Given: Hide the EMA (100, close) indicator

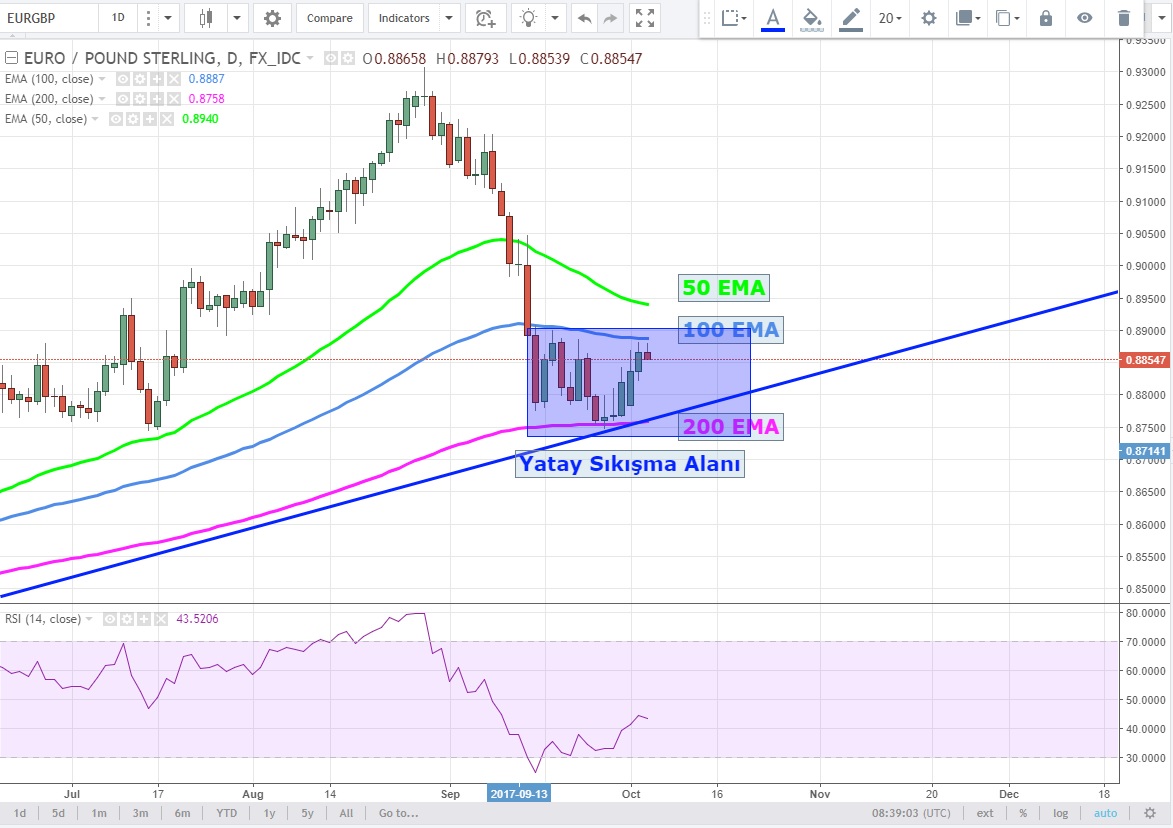Looking at the screenshot, I should pos(124,79).
